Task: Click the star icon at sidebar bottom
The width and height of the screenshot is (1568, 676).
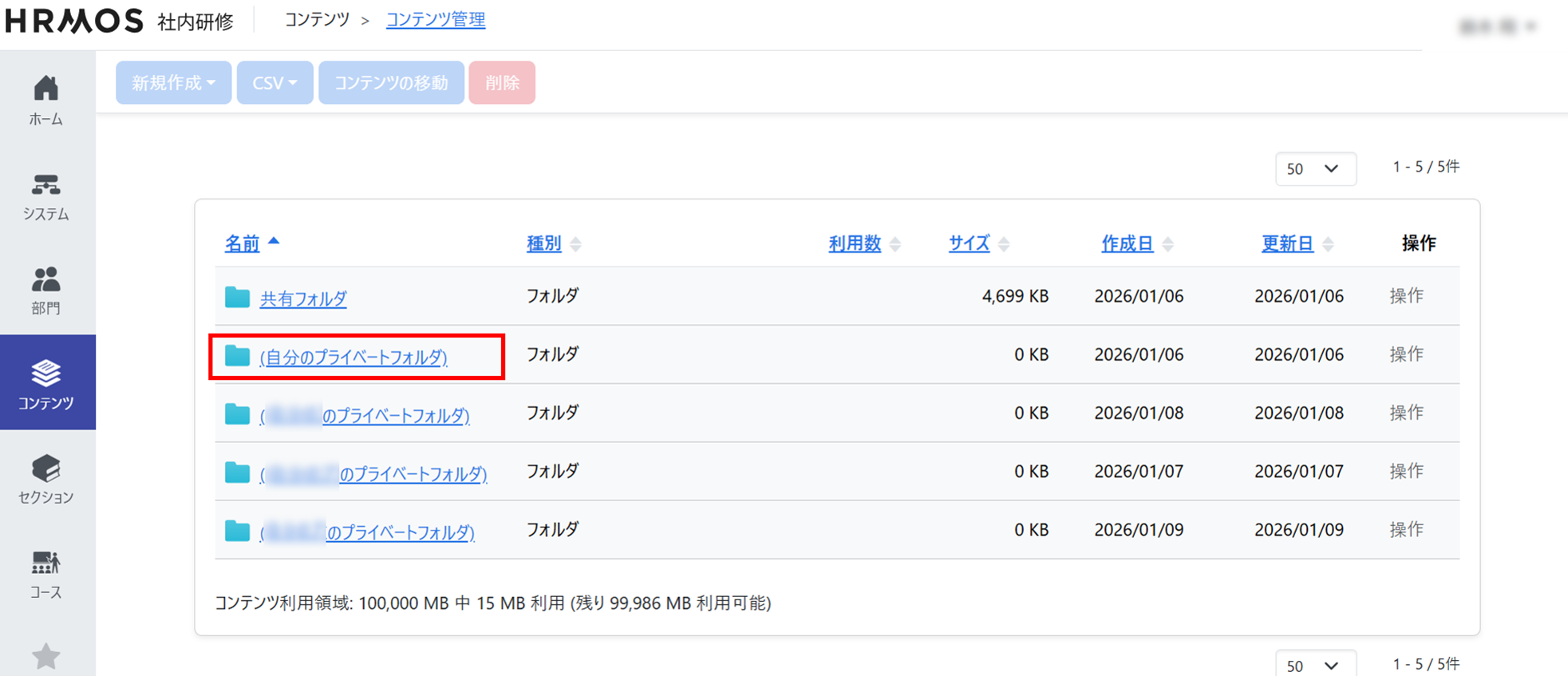Action: (45, 656)
